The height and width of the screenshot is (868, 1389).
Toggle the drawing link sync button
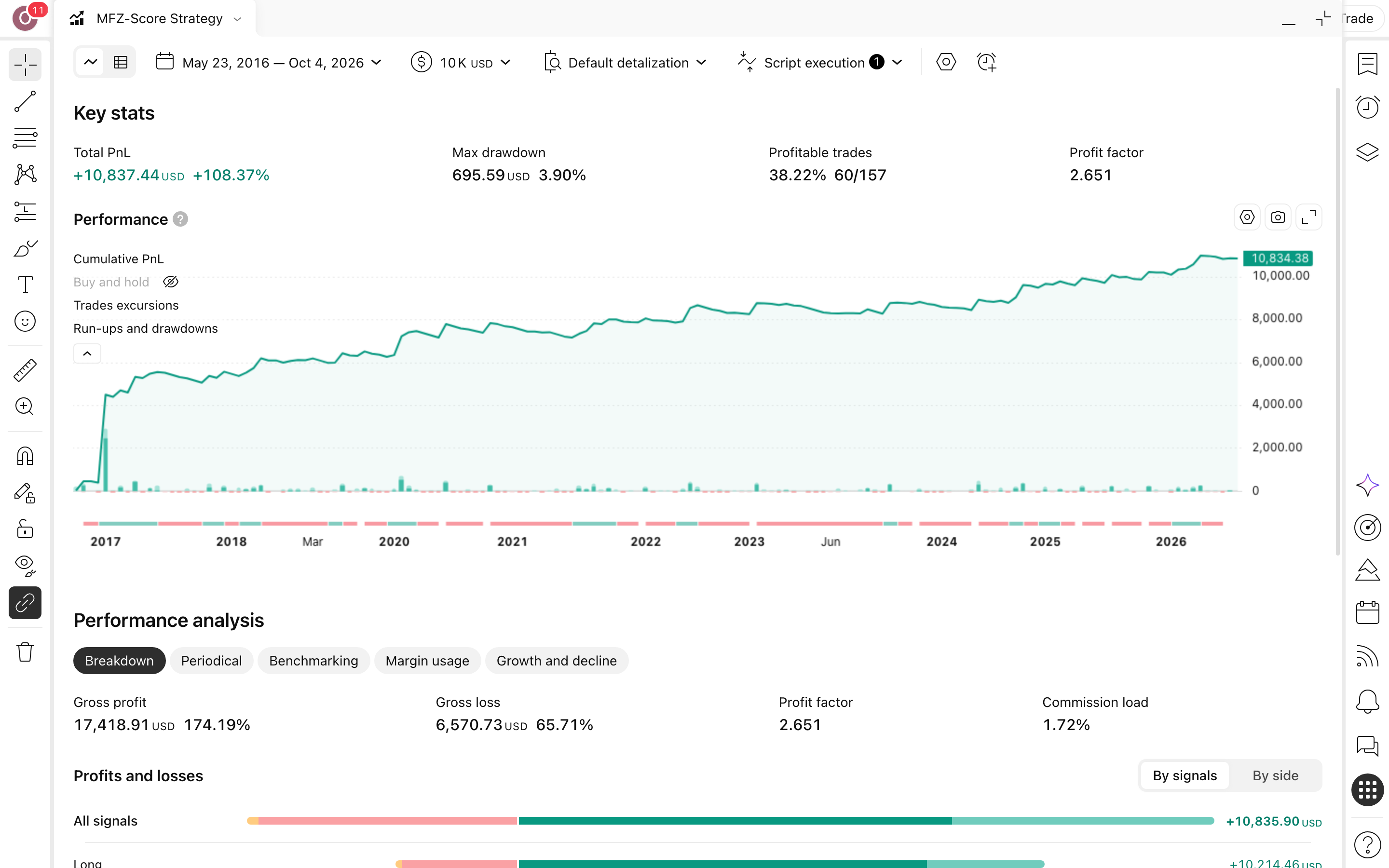coord(25,603)
